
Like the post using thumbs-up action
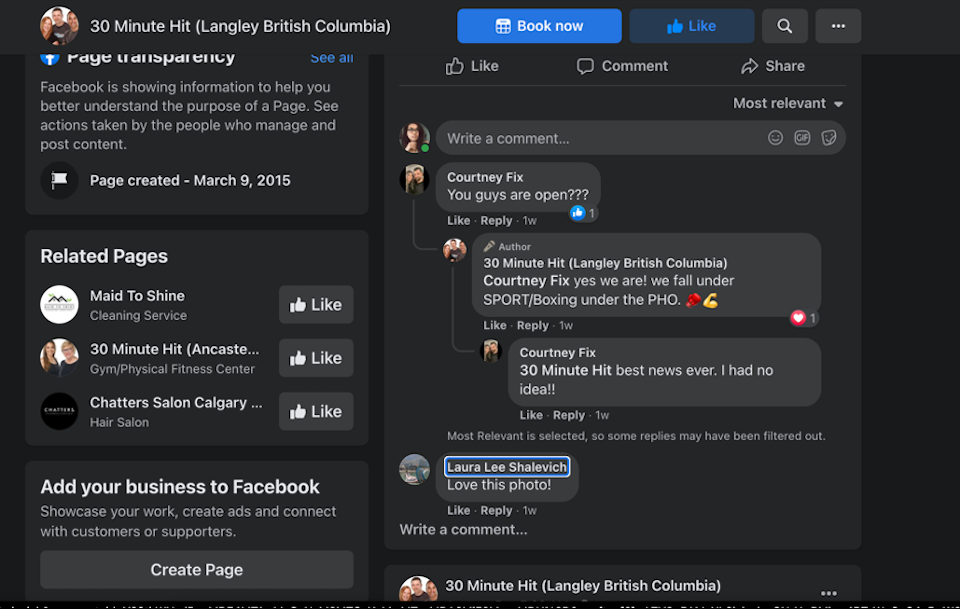(472, 66)
